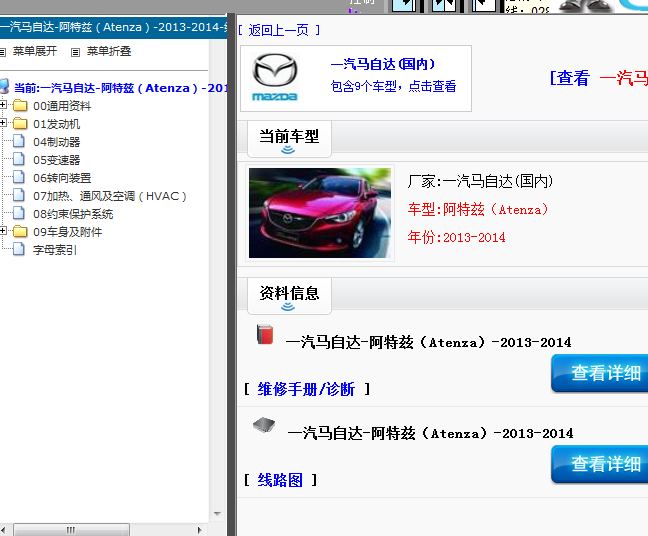Click the right-pane layout icon in top toolbar

[x=484, y=5]
